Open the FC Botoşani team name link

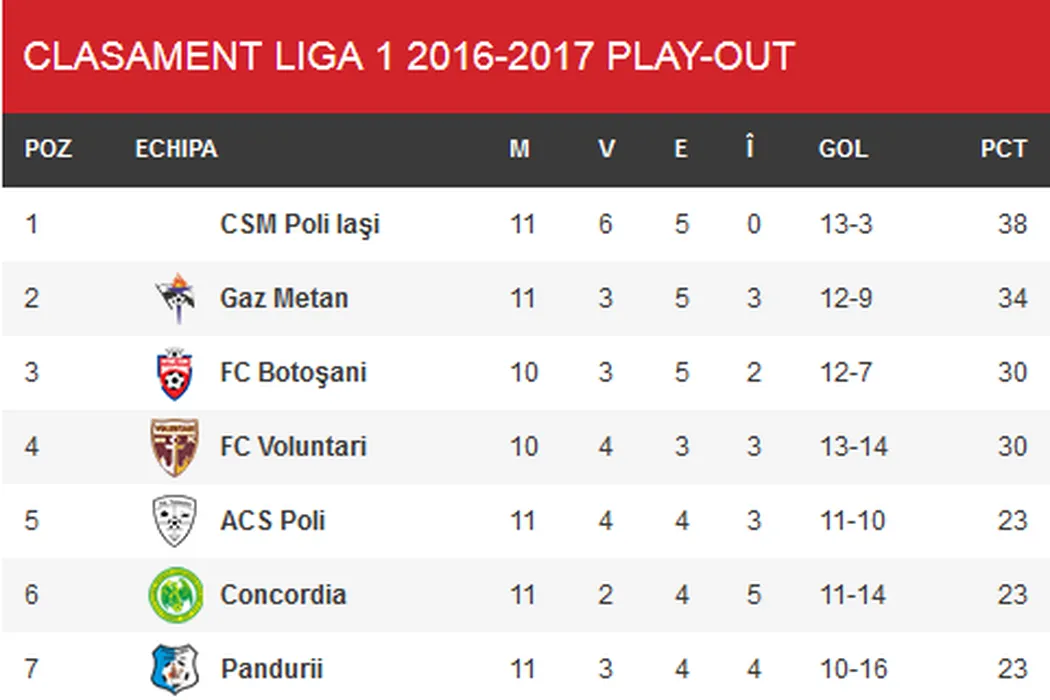(293, 372)
